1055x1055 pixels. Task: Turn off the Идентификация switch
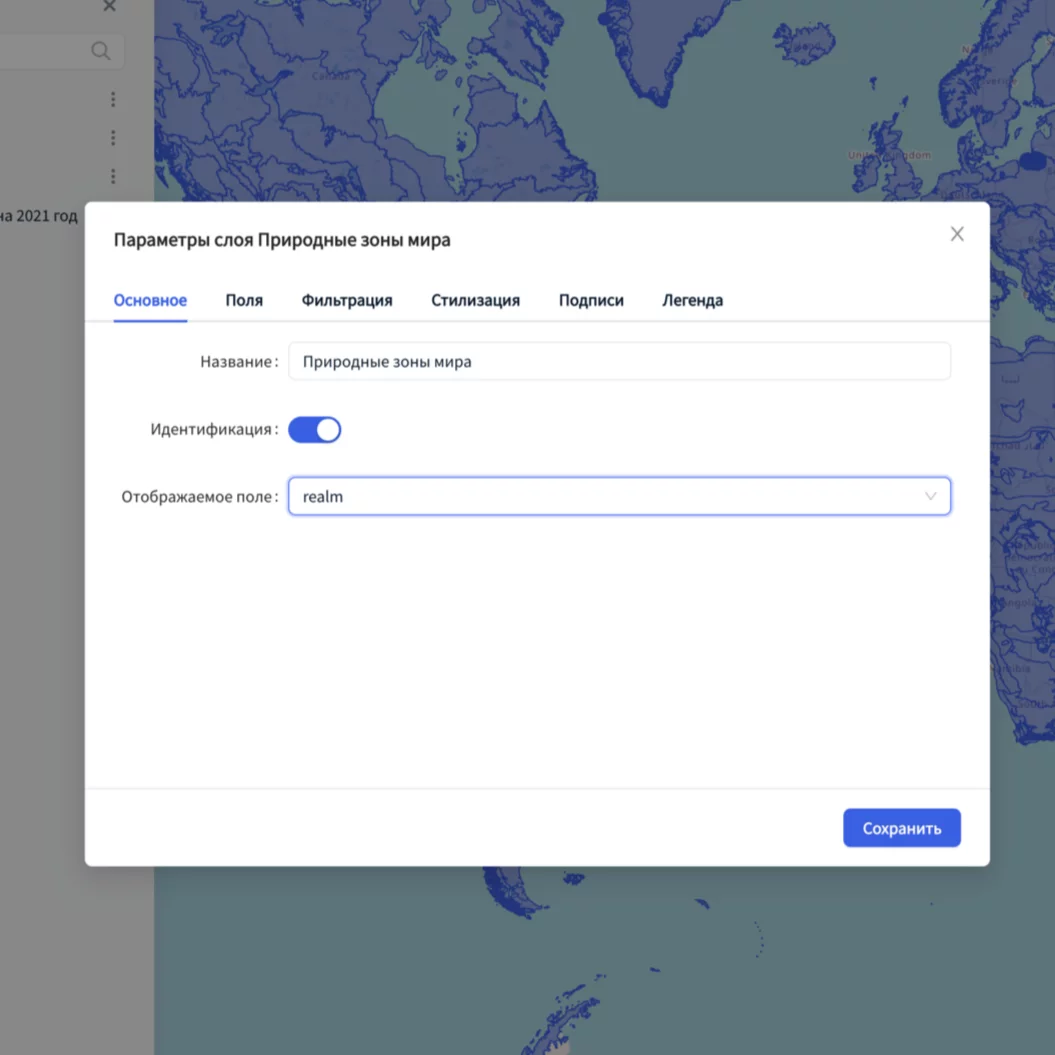(314, 430)
